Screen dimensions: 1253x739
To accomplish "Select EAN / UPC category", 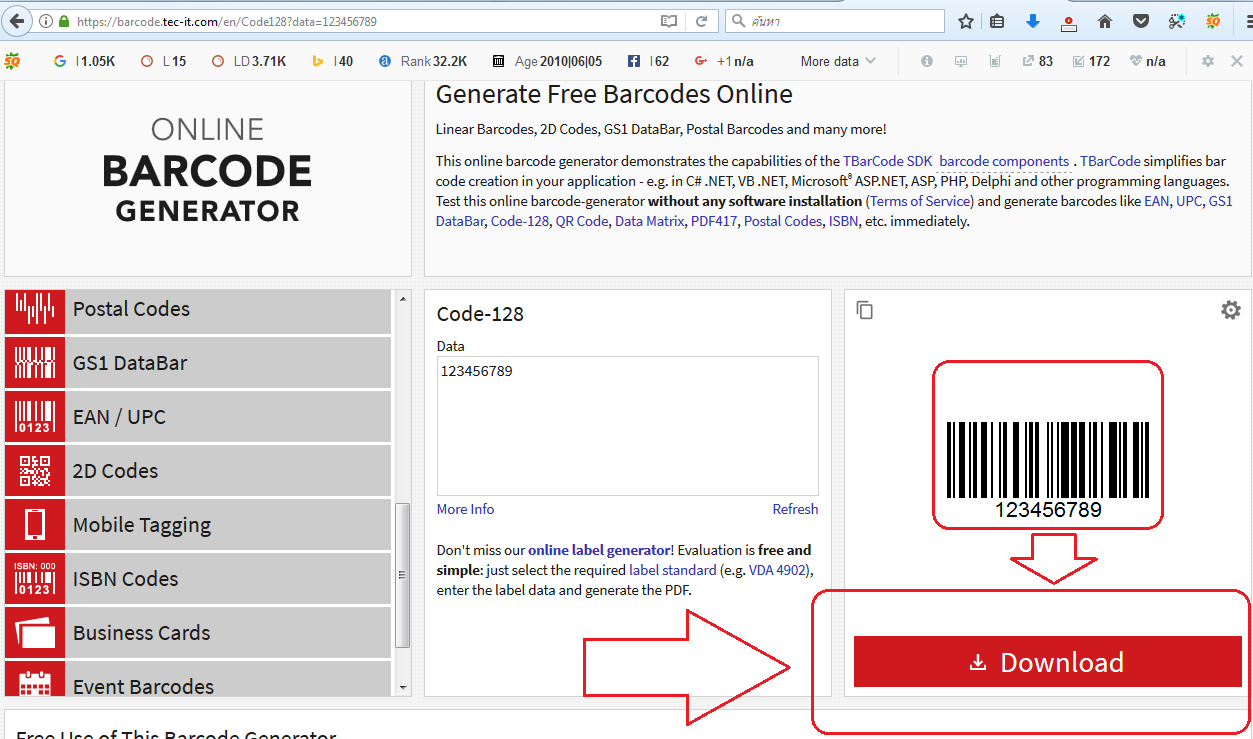I will 198,417.
